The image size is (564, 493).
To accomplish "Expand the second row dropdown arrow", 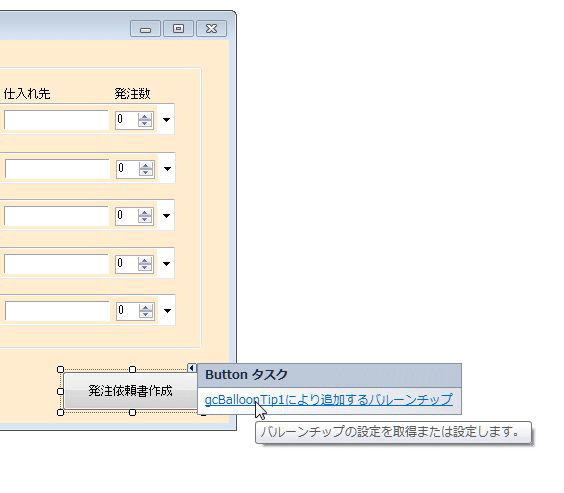I will pyautogui.click(x=167, y=168).
